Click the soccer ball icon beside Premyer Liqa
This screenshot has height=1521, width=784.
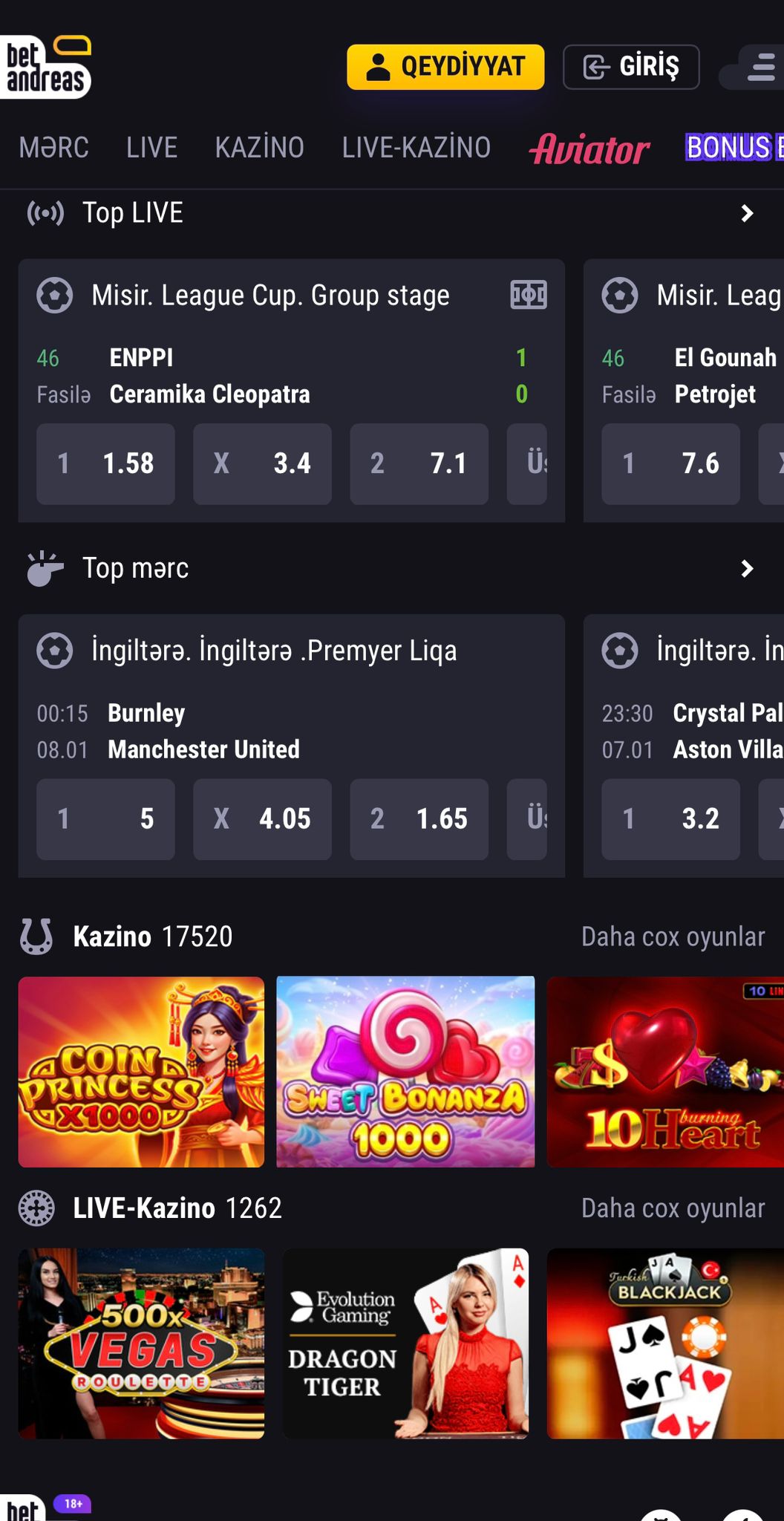click(x=55, y=651)
